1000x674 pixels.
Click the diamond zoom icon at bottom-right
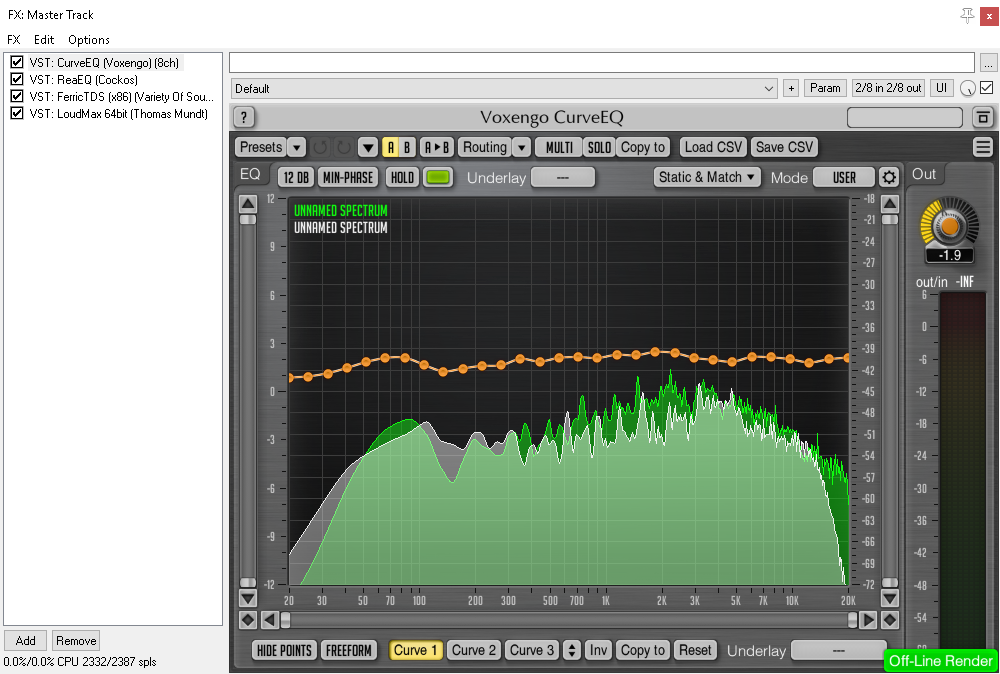(890, 620)
